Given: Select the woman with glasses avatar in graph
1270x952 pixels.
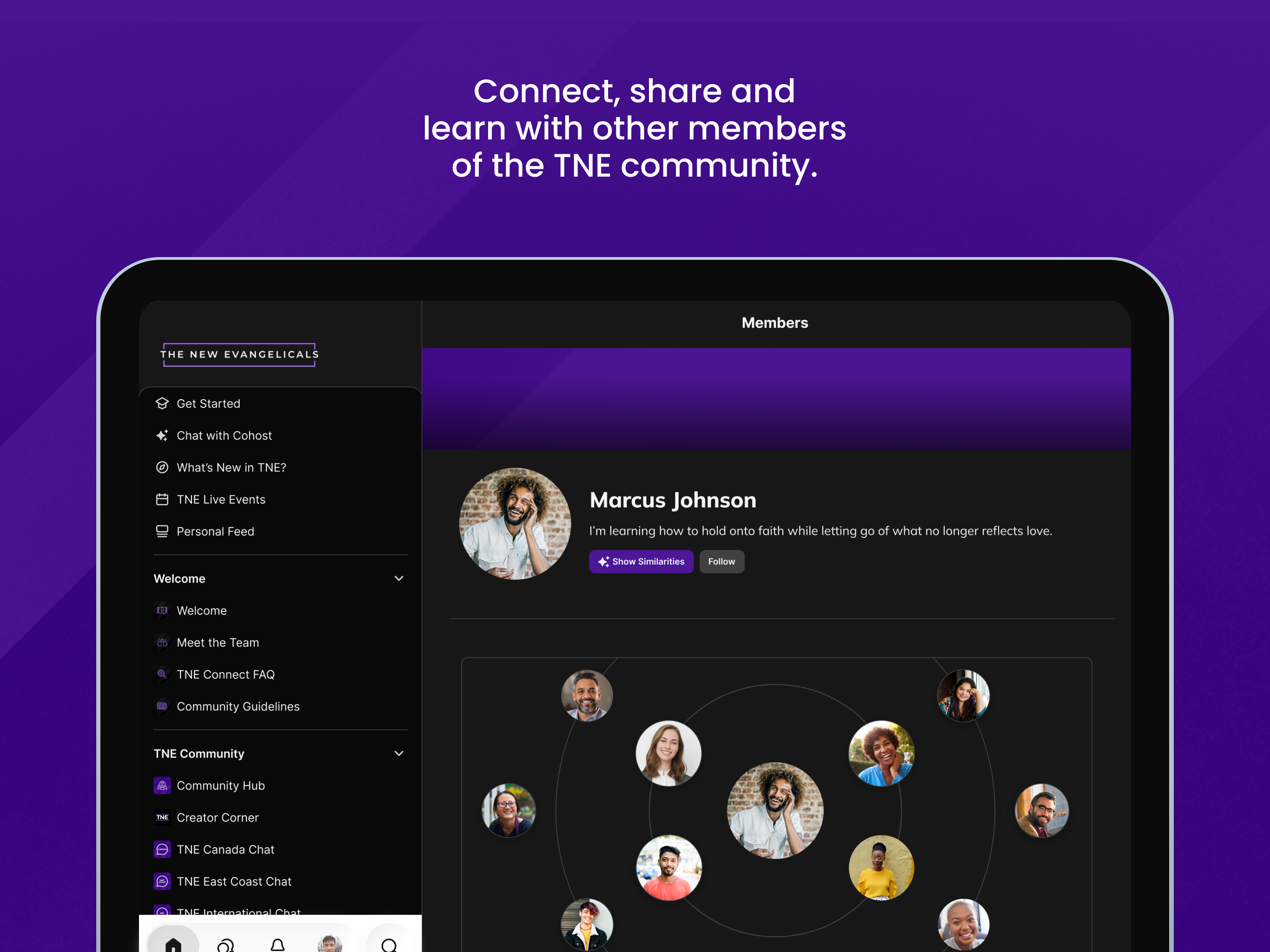Looking at the screenshot, I should tap(509, 810).
